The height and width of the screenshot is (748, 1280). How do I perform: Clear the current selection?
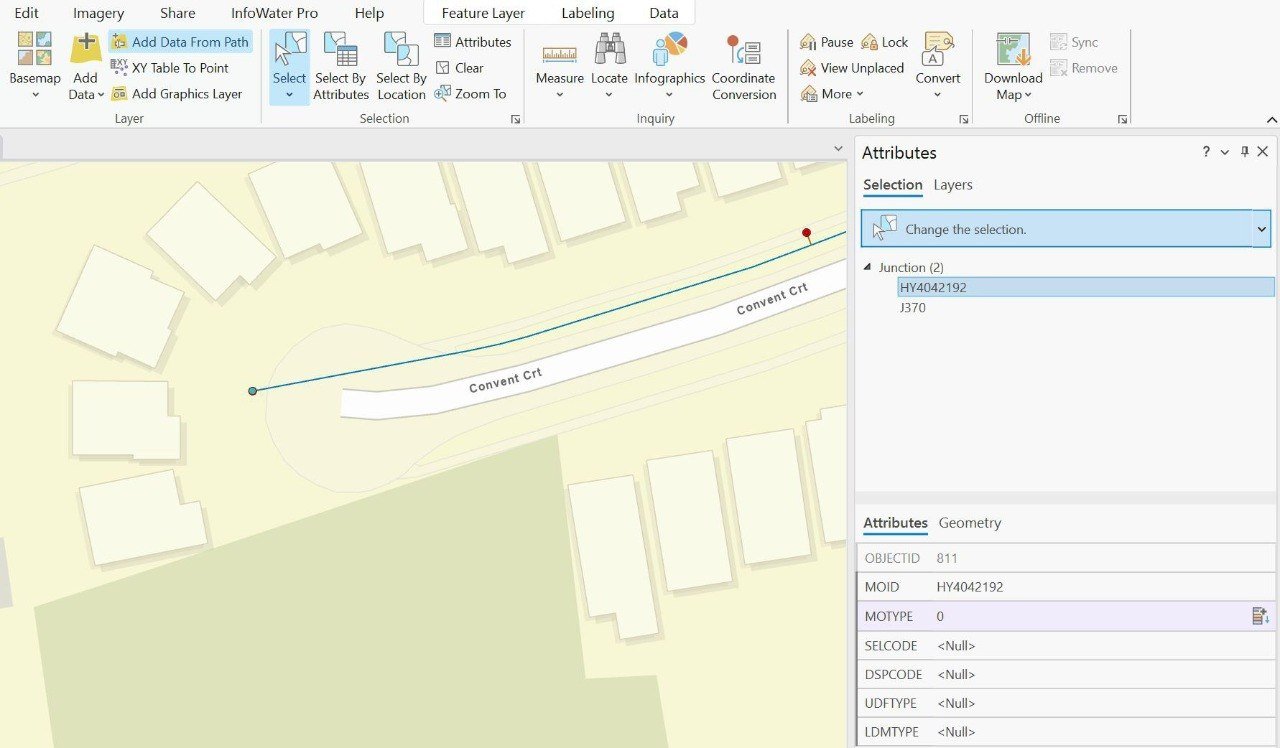460,68
